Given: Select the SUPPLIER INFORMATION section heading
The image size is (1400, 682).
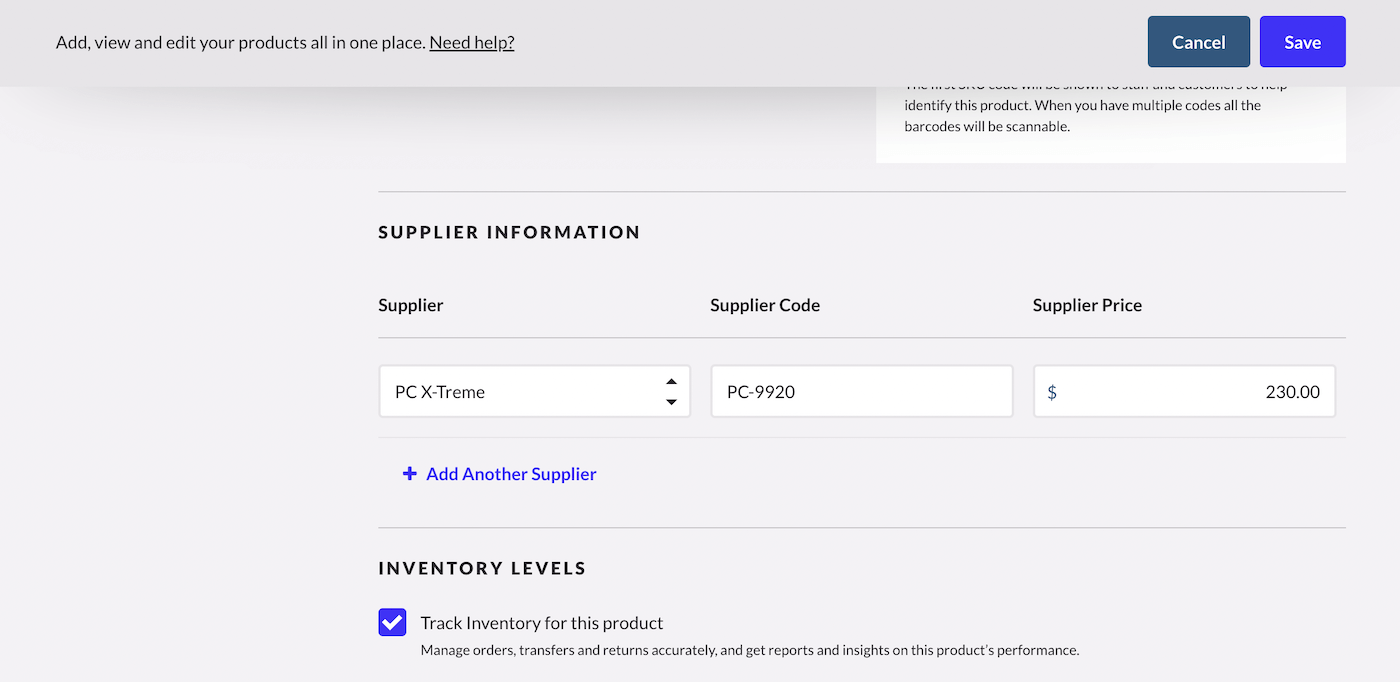Looking at the screenshot, I should [x=509, y=231].
